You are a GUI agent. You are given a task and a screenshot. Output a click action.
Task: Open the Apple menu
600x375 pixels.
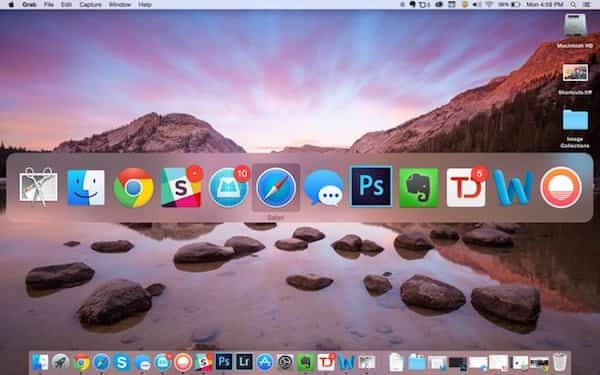11,5
